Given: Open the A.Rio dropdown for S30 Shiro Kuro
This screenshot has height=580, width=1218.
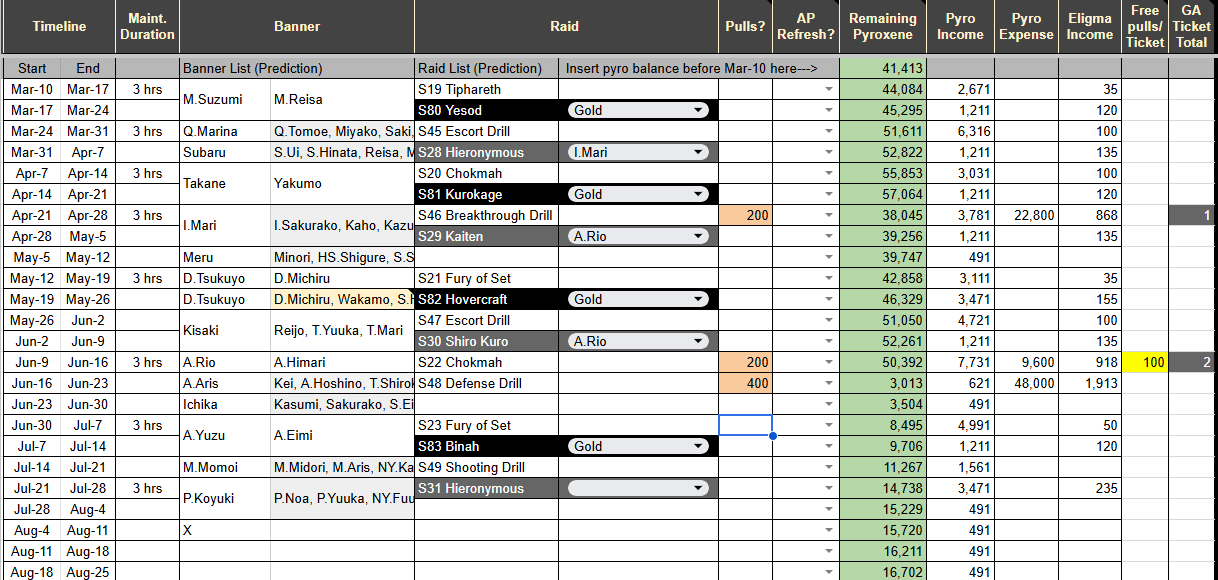Looking at the screenshot, I should pyautogui.click(x=637, y=341).
